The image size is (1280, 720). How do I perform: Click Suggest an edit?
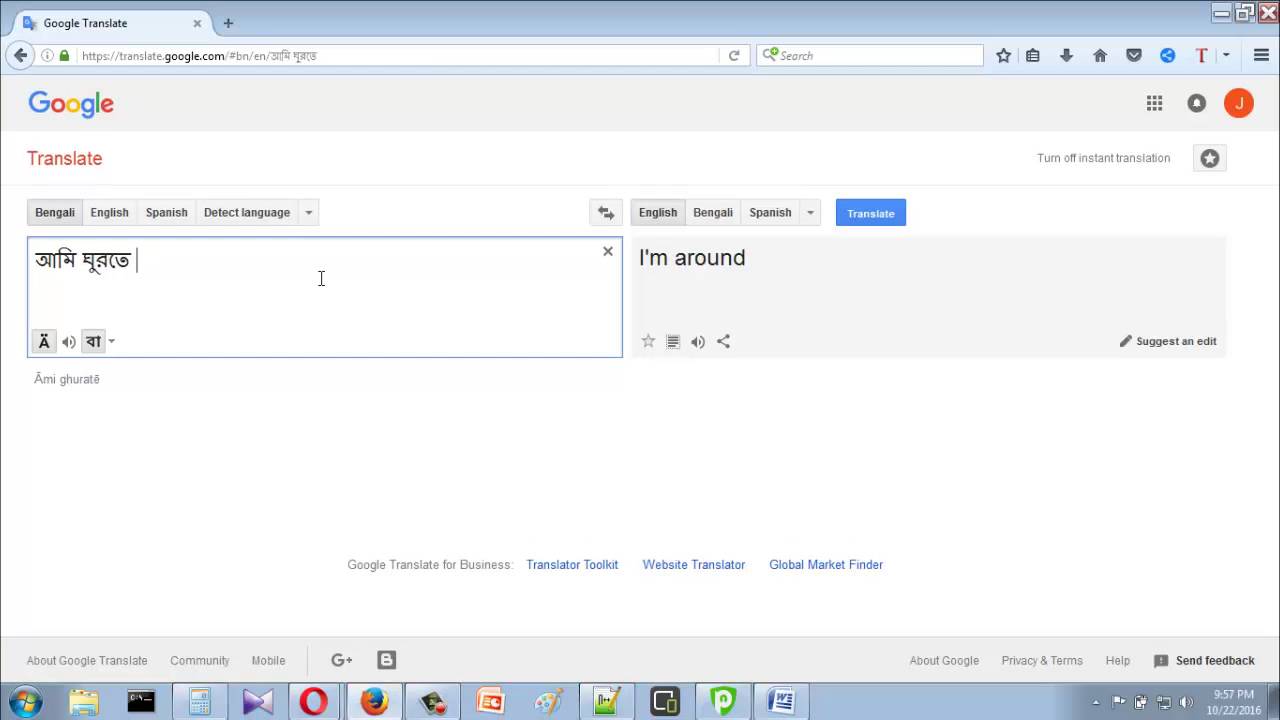(x=1168, y=341)
